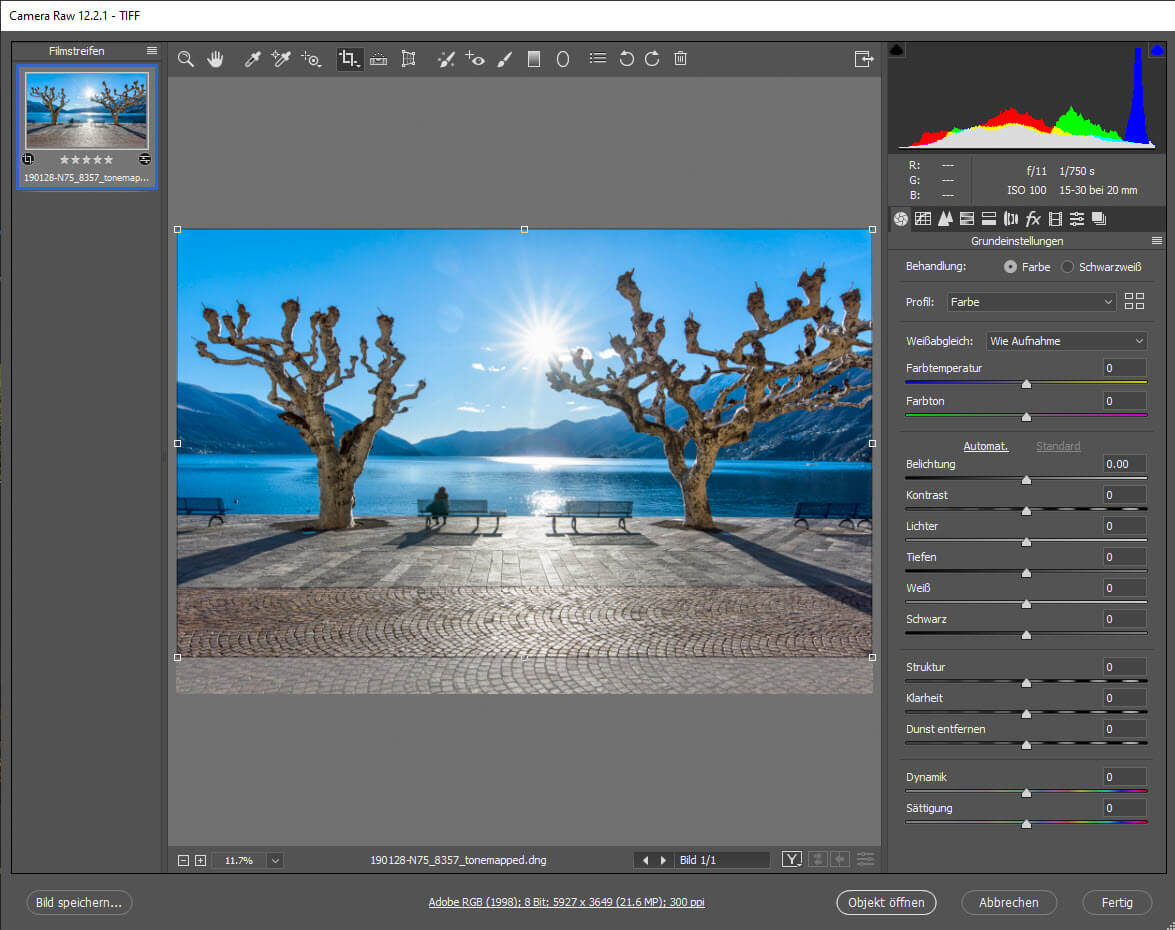The image size is (1175, 930).
Task: Activate the Straighten tool
Action: 378,59
